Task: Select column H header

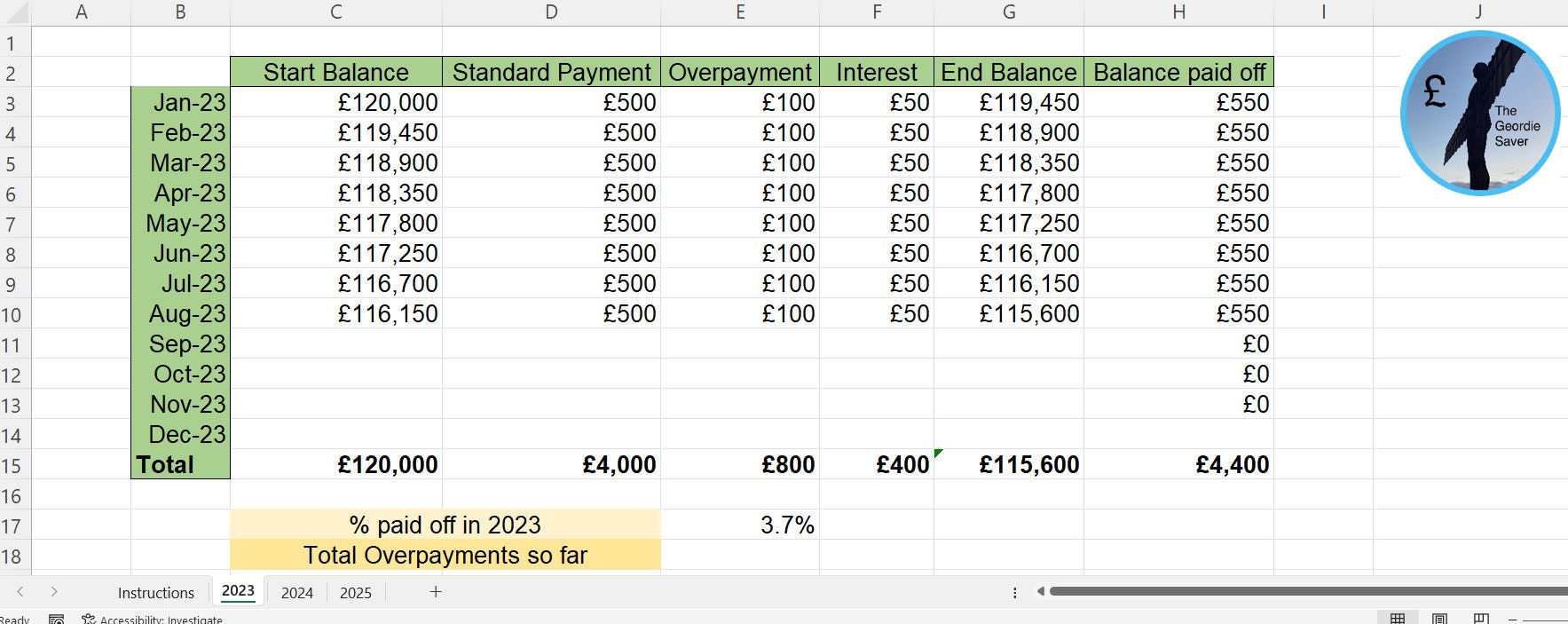Action: 1178,12
